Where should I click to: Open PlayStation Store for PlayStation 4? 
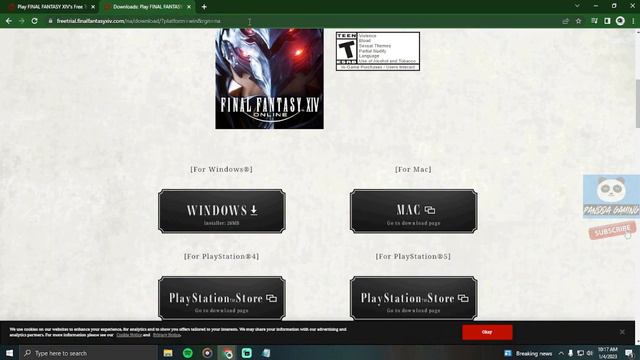pos(222,298)
